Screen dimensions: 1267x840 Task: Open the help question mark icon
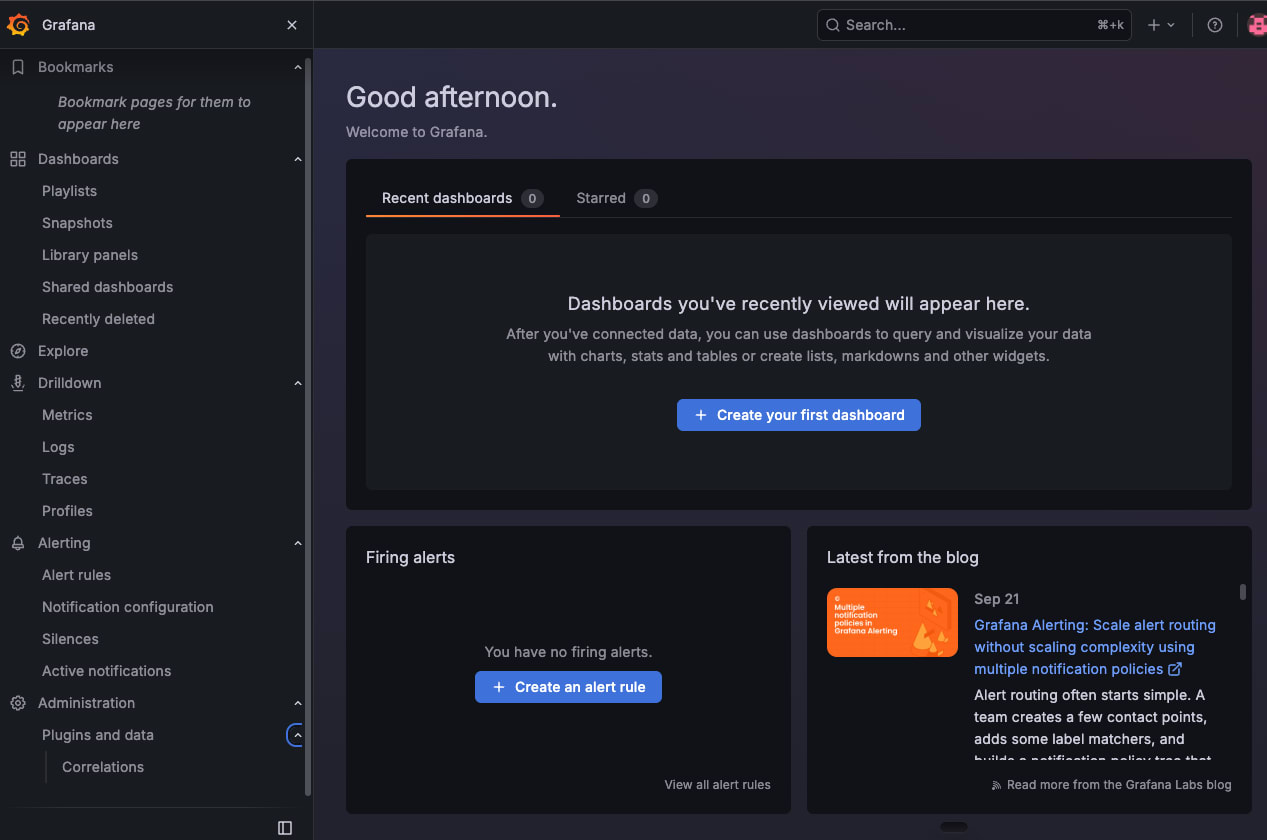[1215, 25]
